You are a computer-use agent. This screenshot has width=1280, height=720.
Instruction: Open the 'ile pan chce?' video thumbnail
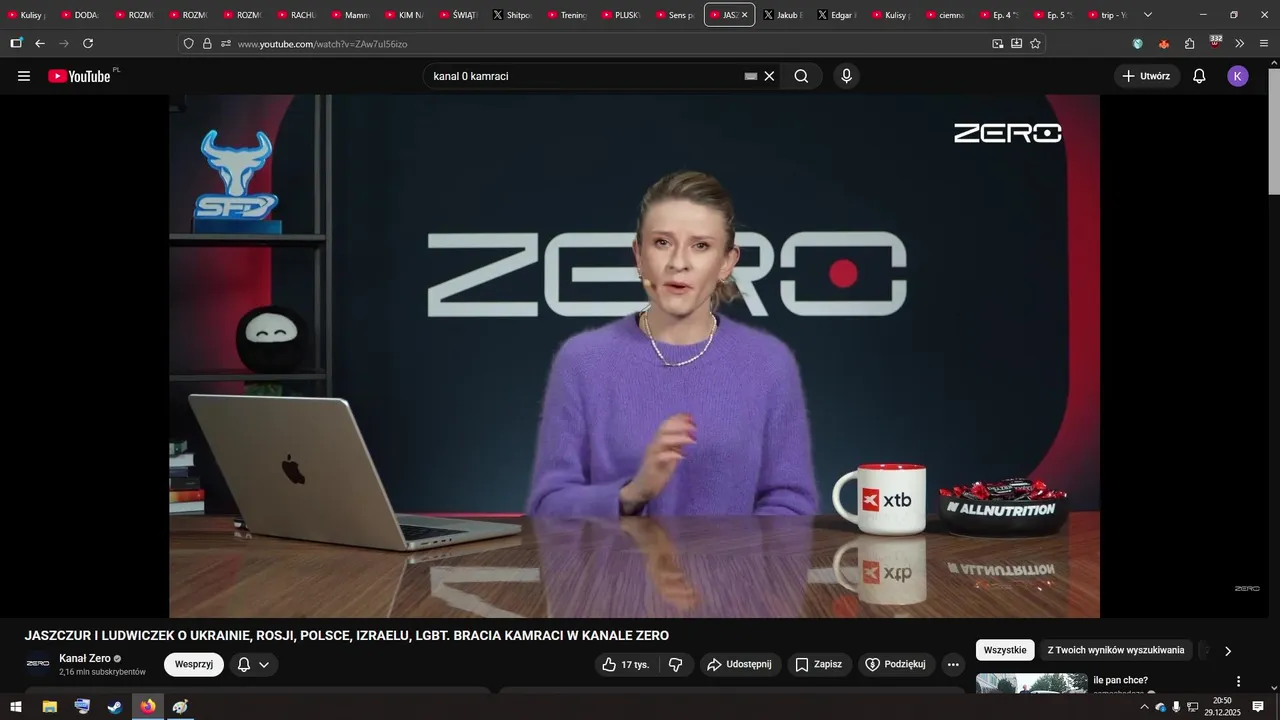point(1032,683)
